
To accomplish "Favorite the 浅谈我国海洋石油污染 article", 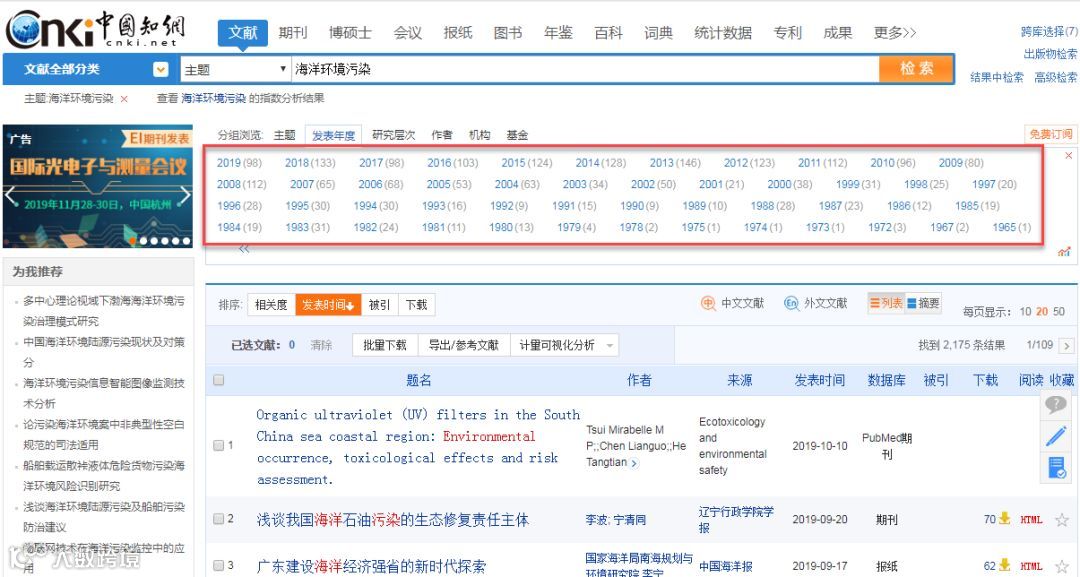I will pyautogui.click(x=1061, y=520).
